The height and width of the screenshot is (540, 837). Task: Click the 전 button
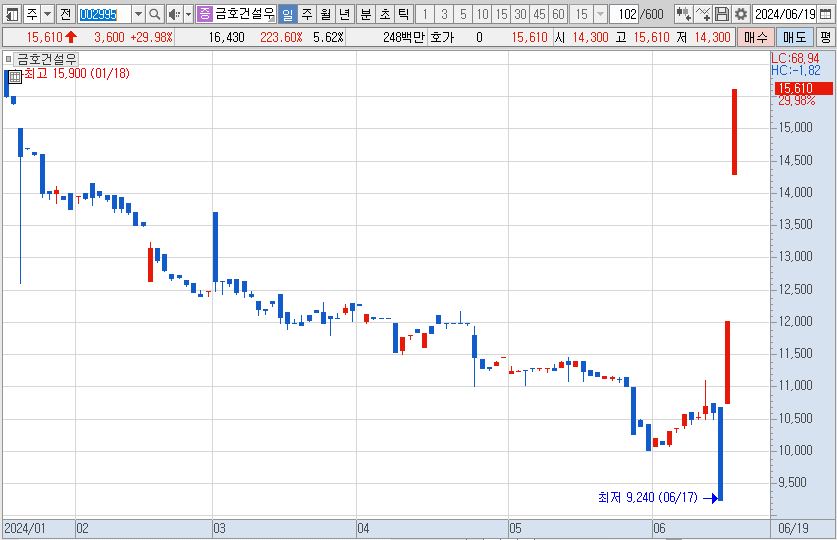(65, 14)
